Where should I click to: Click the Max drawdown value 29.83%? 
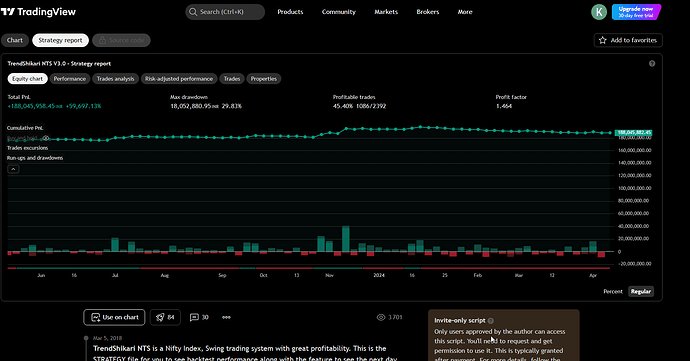click(231, 106)
